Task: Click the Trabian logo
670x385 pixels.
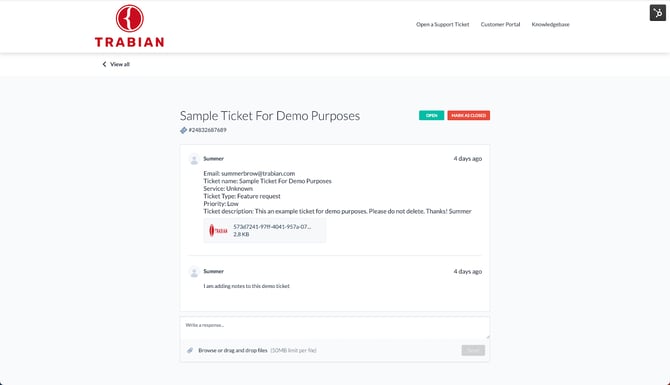Action: click(129, 26)
